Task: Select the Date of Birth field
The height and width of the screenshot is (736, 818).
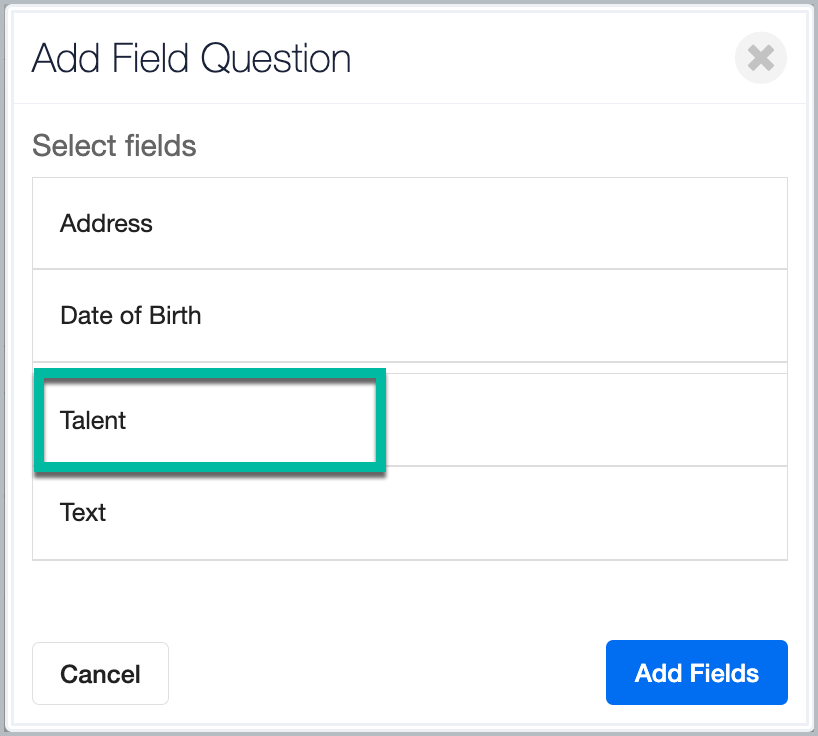Action: tap(409, 316)
